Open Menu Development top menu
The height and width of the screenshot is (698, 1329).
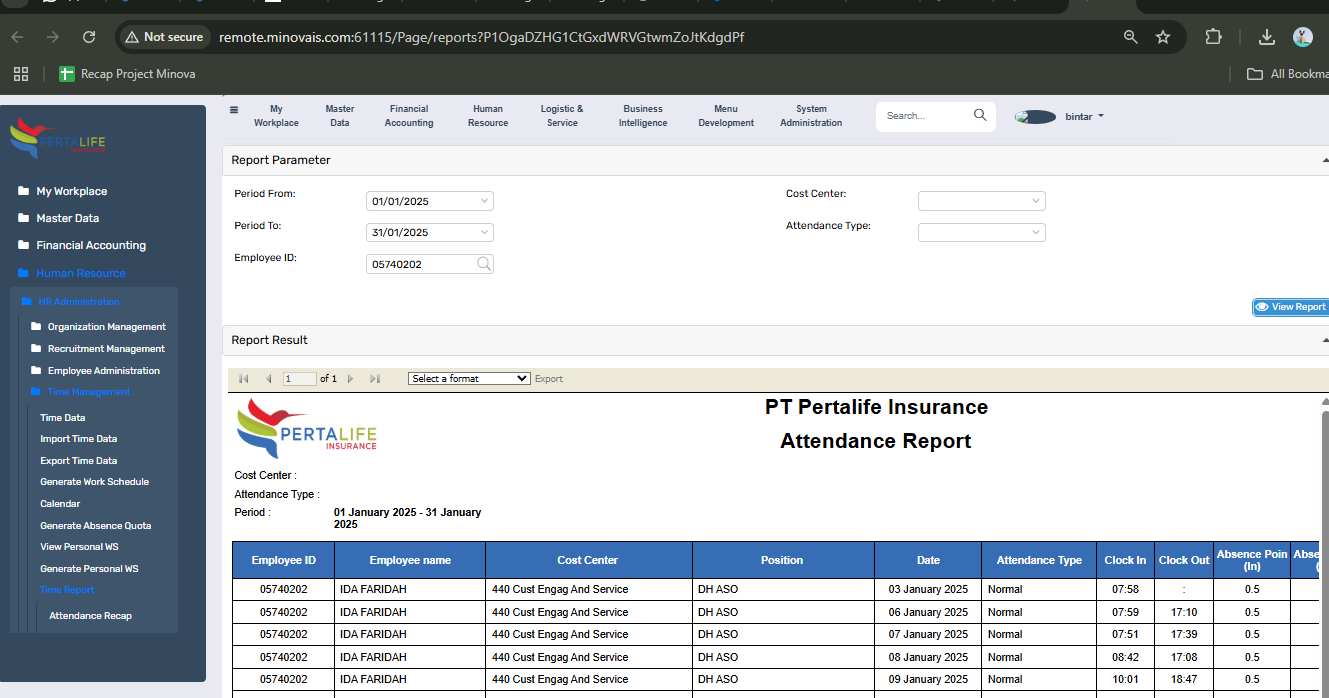tap(726, 116)
